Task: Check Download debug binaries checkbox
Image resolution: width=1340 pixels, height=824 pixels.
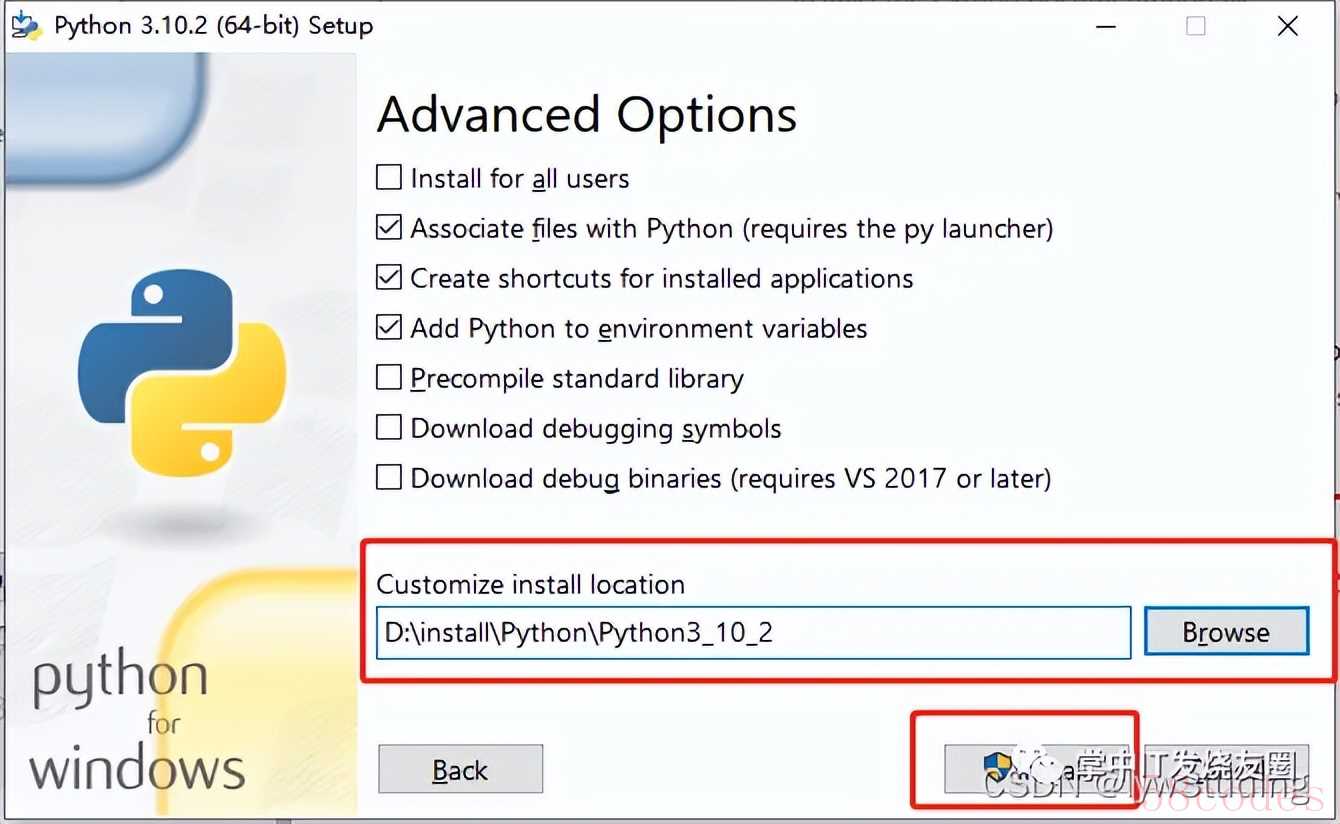Action: 388,478
